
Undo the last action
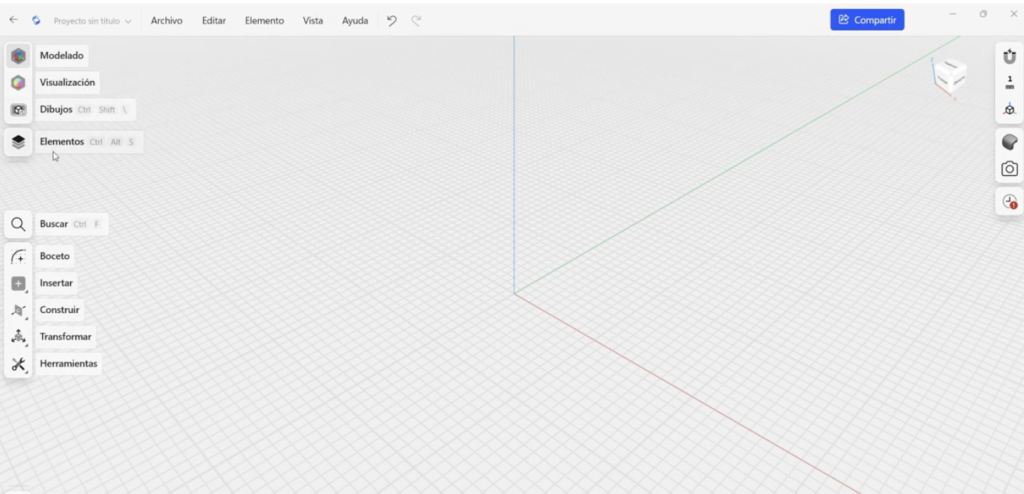(x=391, y=20)
